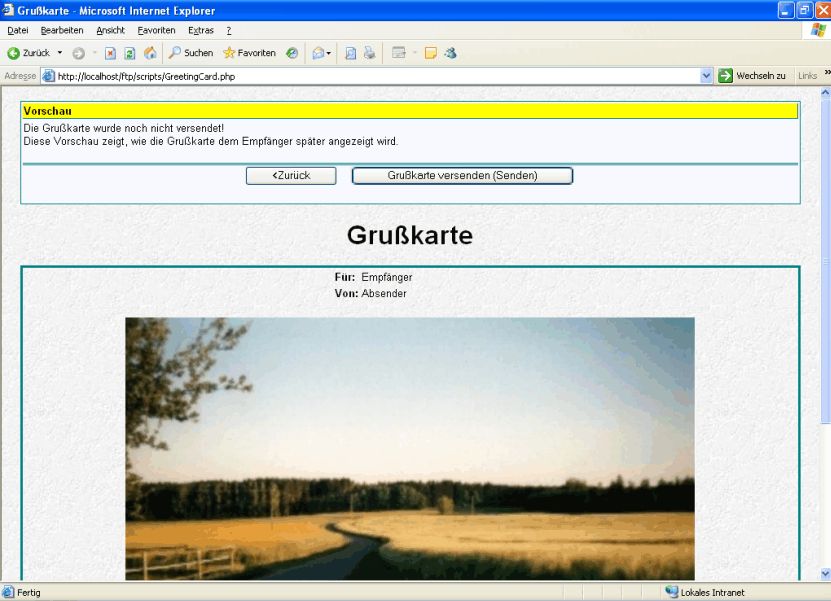The height and width of the screenshot is (601, 831).
Task: Open the Ansicht menu
Action: pos(110,31)
